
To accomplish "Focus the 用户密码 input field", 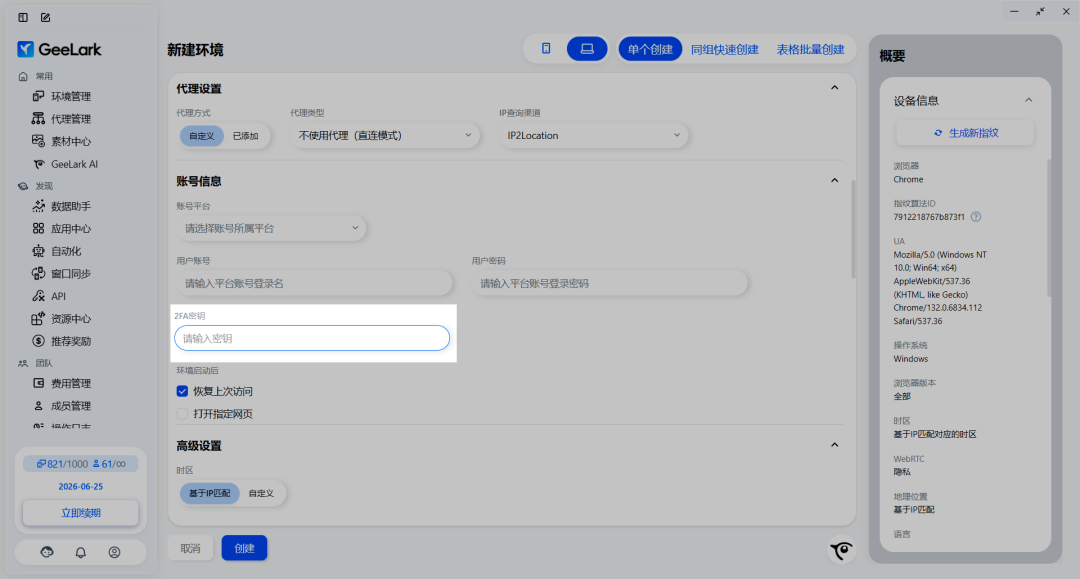I will coord(610,283).
